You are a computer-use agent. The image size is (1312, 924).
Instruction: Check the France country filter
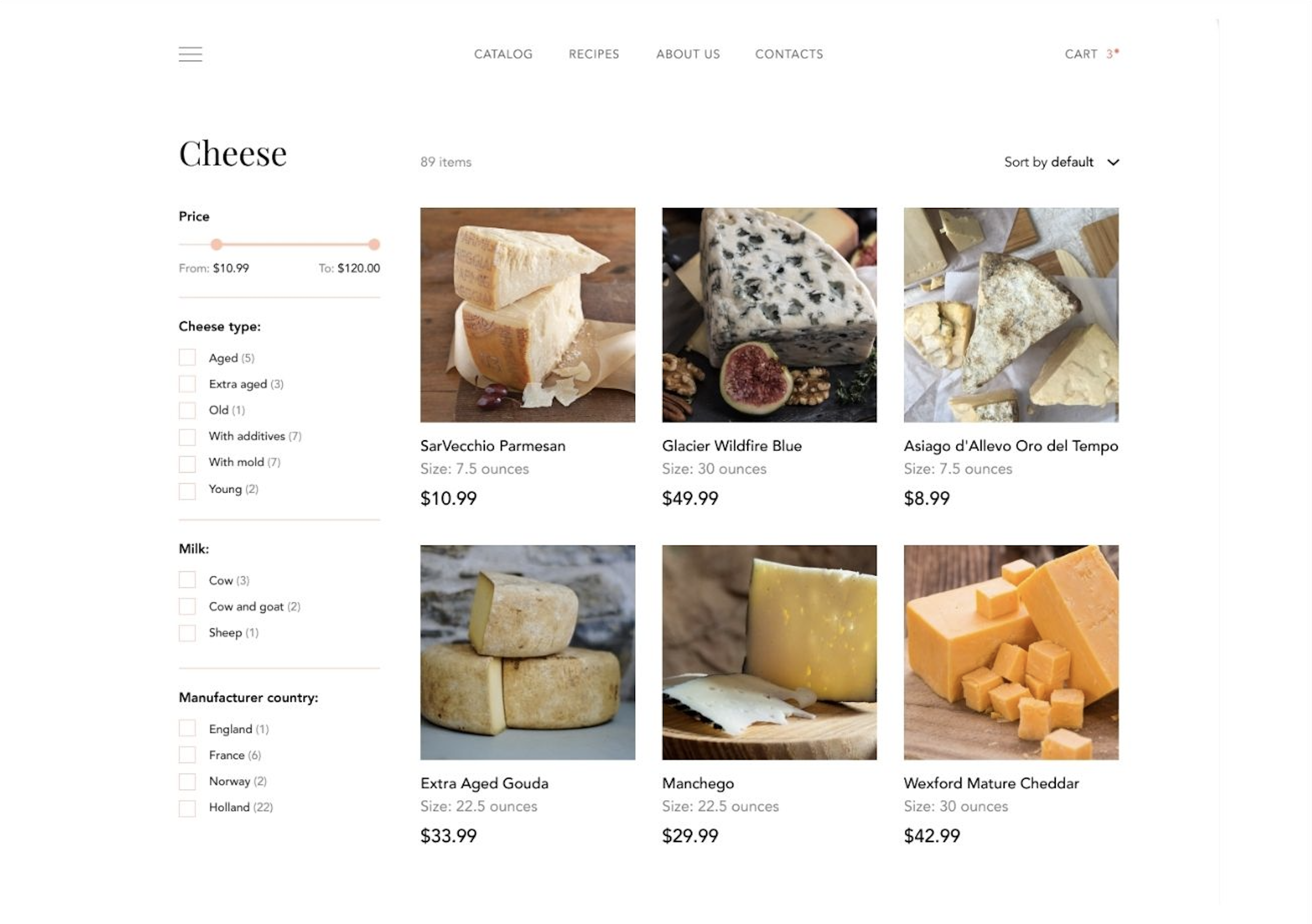tap(187, 755)
